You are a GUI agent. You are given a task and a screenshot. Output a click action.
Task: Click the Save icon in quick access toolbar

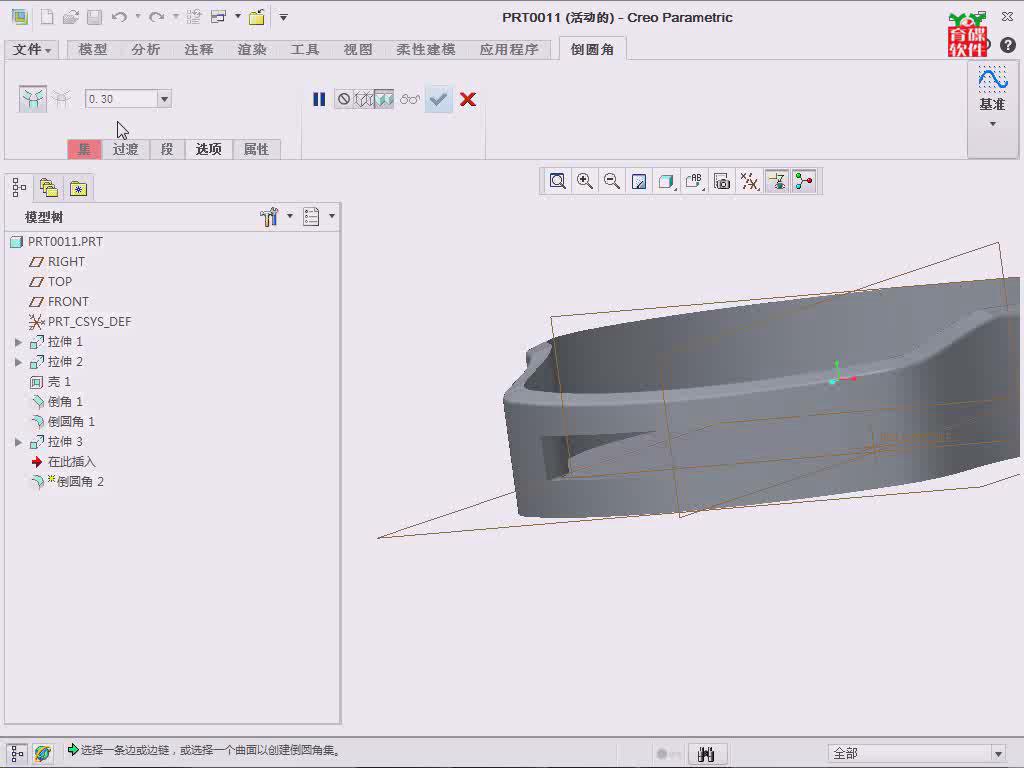[95, 17]
